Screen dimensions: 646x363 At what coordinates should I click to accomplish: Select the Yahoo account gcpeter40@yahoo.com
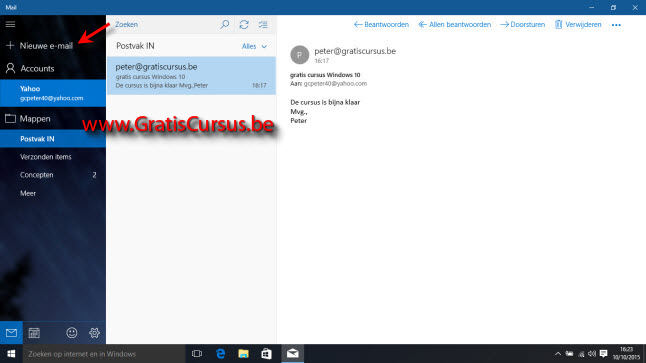tap(53, 93)
